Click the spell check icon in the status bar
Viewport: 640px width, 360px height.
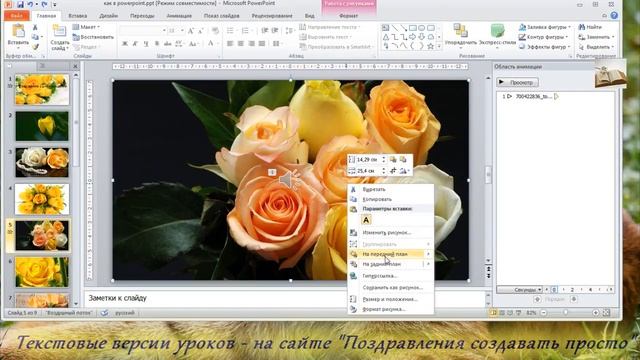tap(104, 313)
